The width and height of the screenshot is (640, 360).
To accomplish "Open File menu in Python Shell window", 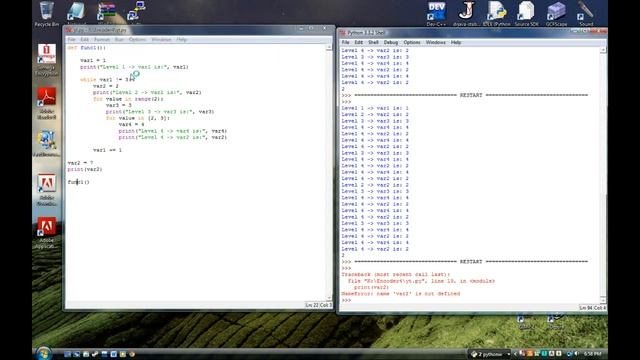I will pos(345,42).
